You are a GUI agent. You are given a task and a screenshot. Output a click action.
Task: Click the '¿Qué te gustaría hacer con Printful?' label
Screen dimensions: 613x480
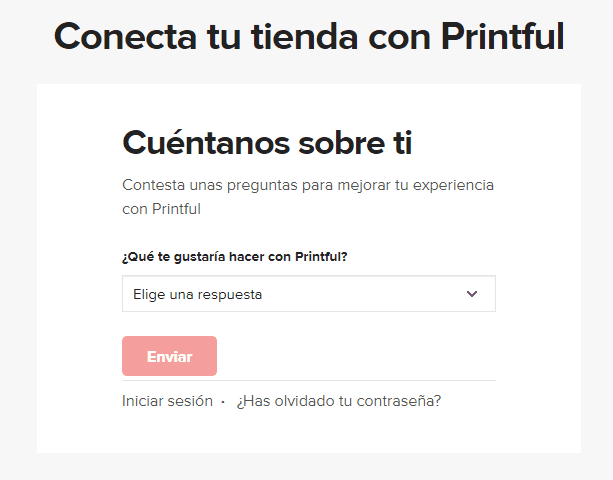235,256
